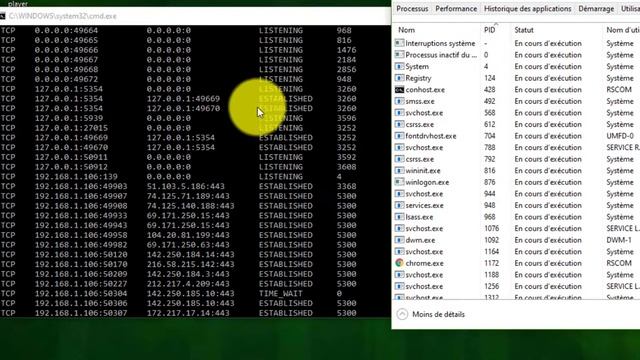Click icon of svchost.exe with PID 944
The width and height of the screenshot is (640, 360).
[399, 194]
